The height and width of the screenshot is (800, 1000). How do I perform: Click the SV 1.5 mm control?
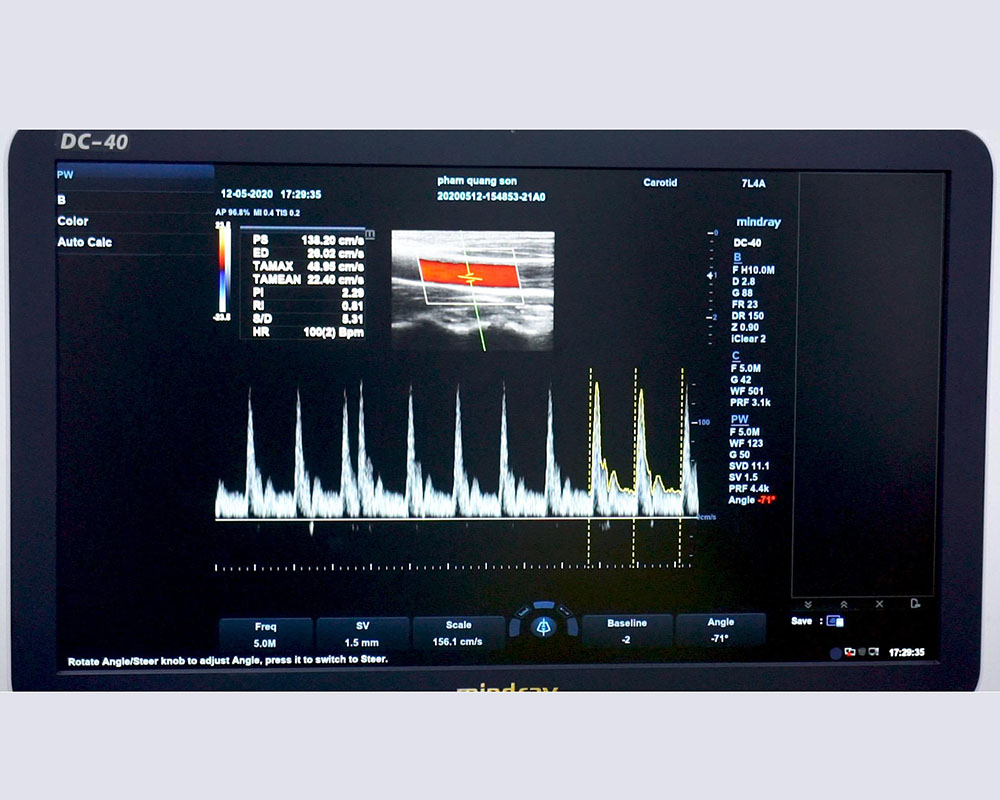[362, 634]
